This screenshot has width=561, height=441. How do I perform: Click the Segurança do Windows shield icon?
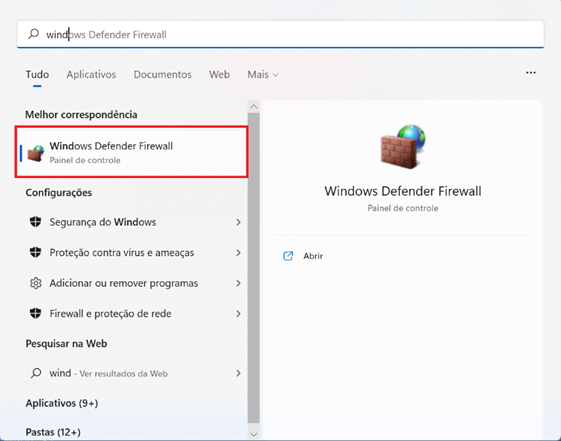point(35,222)
